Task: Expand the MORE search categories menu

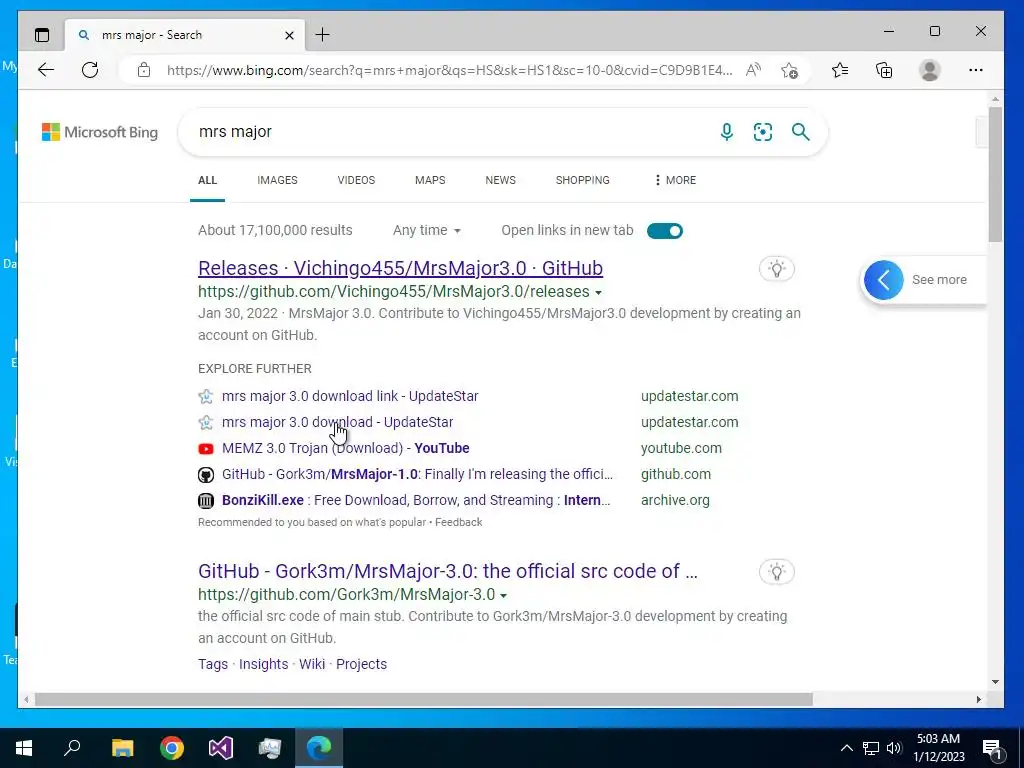Action: (675, 180)
